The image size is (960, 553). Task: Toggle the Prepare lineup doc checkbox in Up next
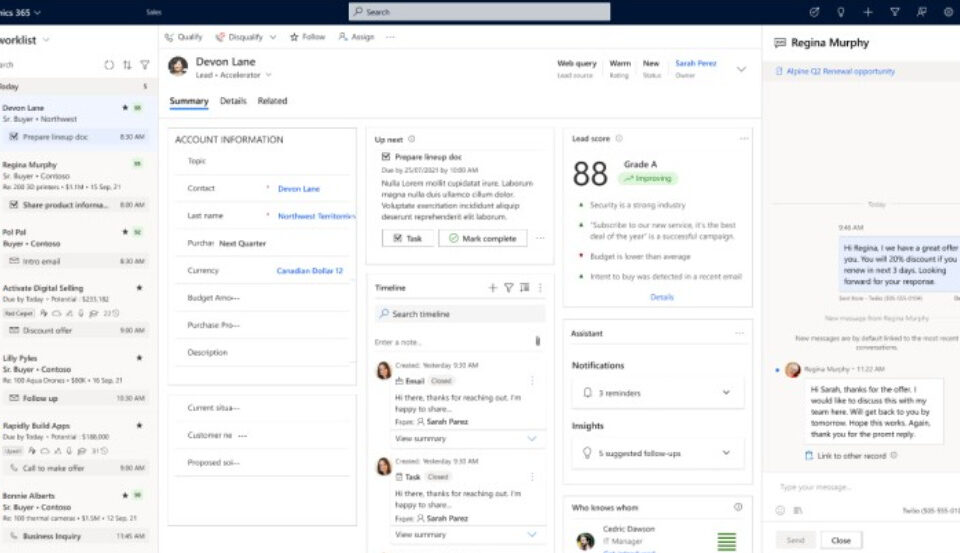click(386, 157)
